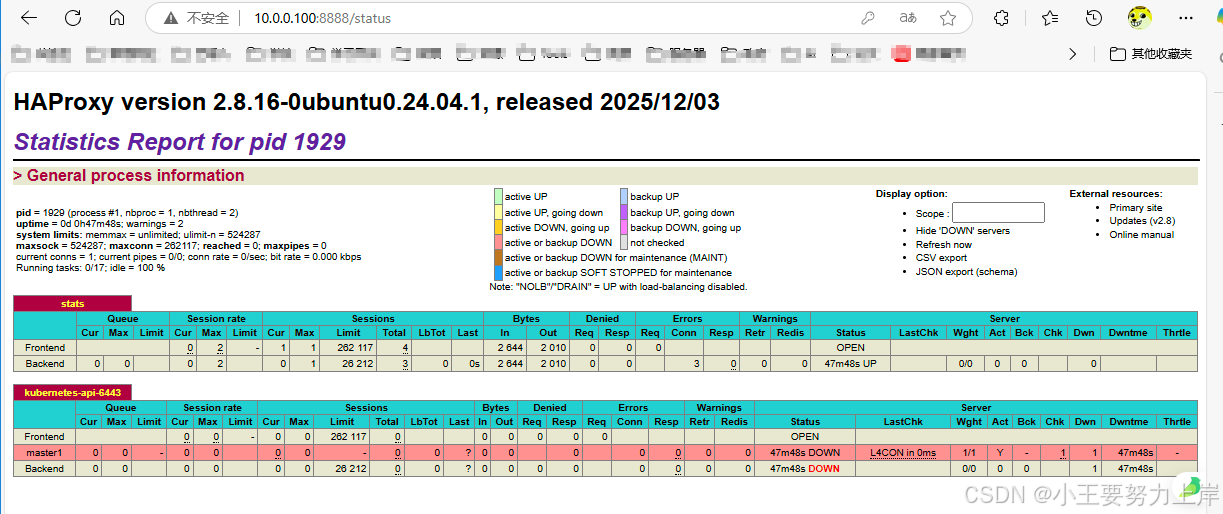Click the address bar URL 10.0.0.100:8888/status
Viewport: 1223px width, 514px height.
[322, 18]
